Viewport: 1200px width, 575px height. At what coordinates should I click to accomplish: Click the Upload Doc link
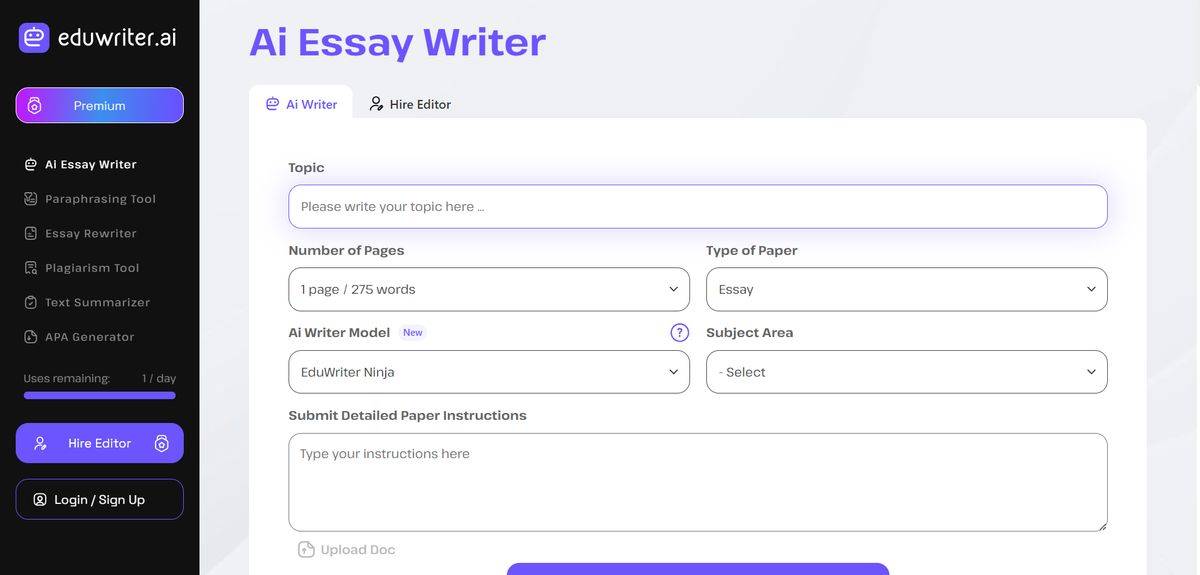347,549
